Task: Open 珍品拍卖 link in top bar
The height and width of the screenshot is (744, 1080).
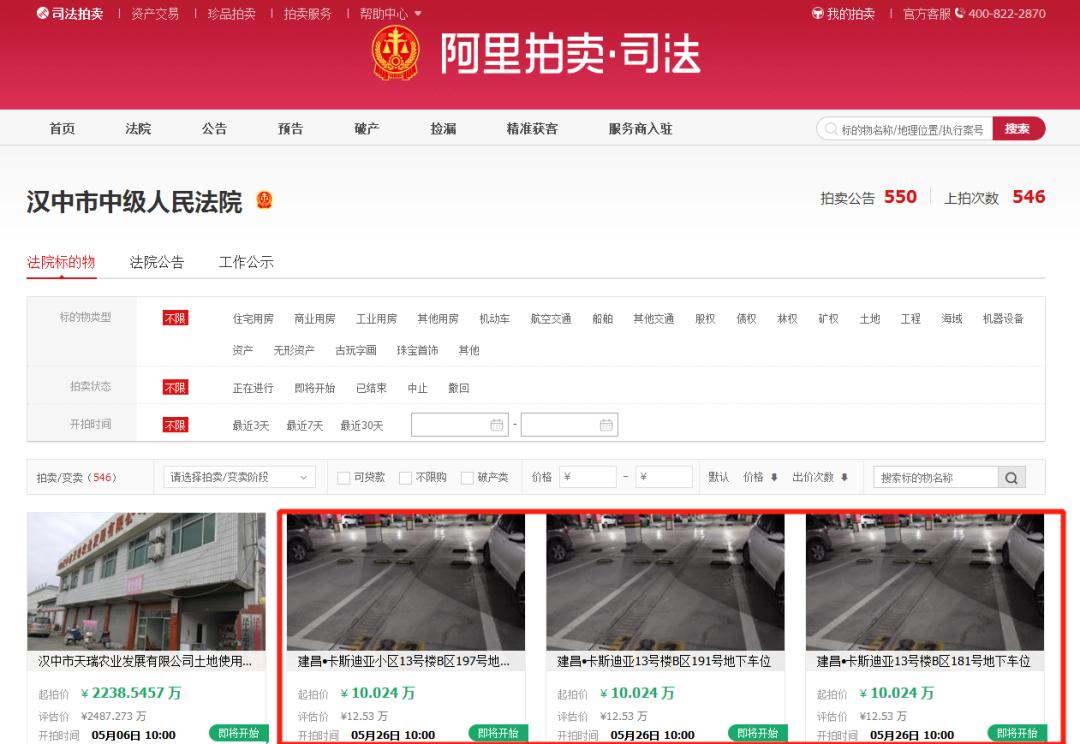Action: tap(231, 14)
